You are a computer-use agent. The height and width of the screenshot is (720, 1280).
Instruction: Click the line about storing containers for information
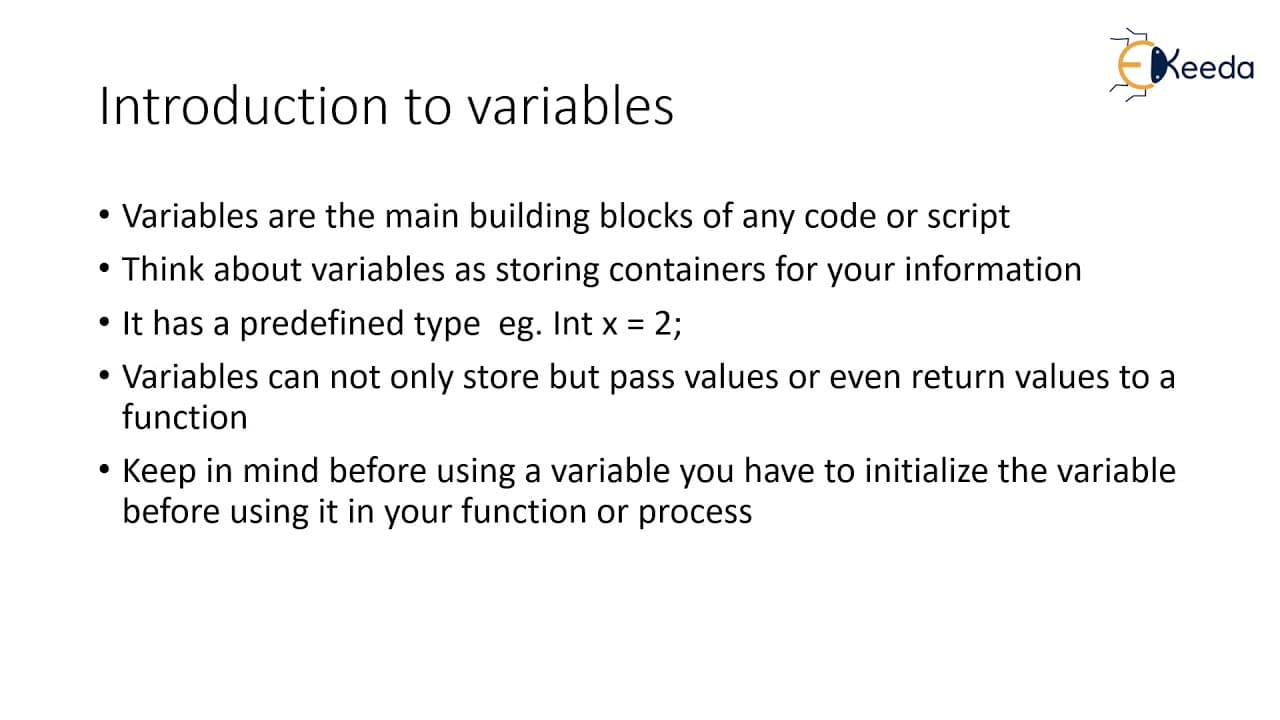tap(601, 270)
